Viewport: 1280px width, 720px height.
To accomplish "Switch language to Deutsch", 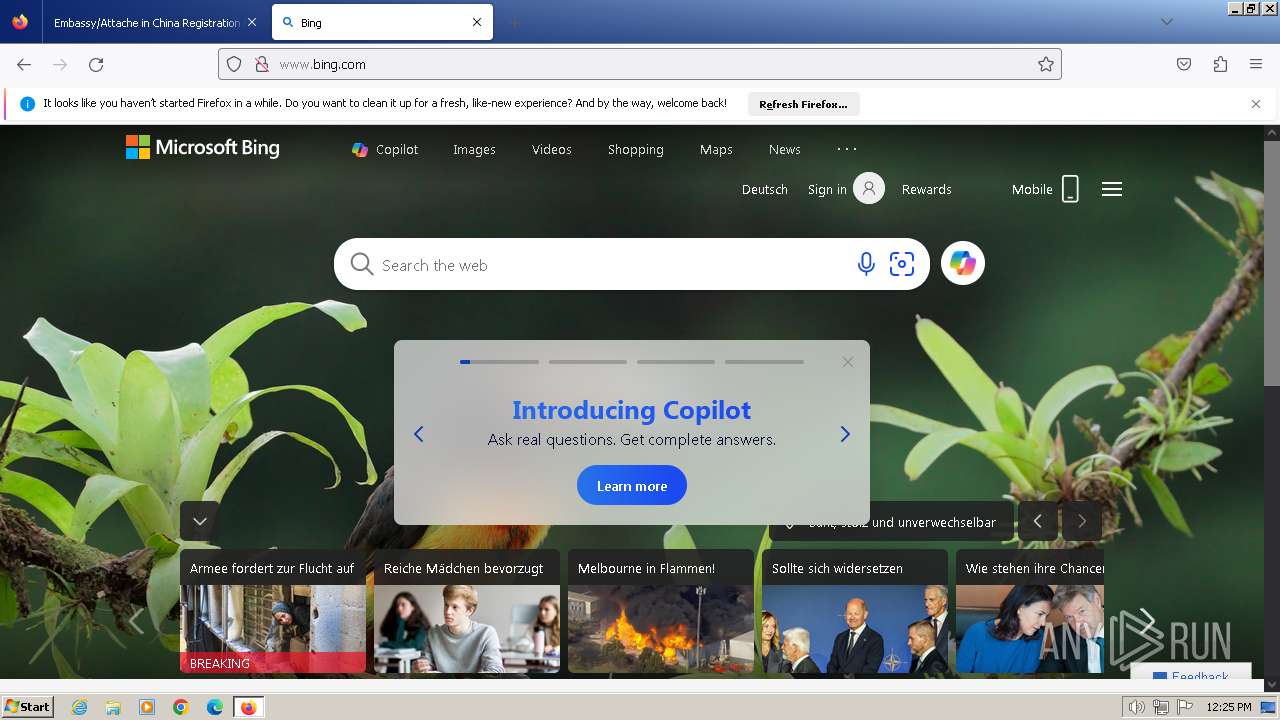I will tap(765, 189).
